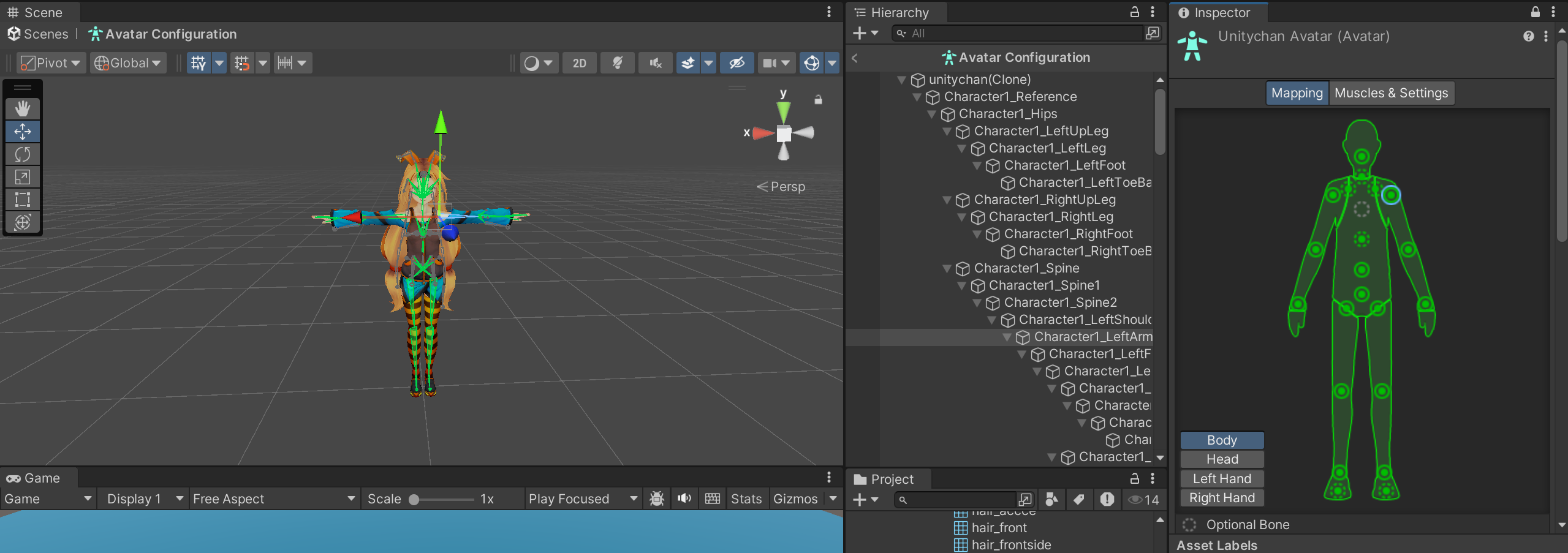Toggle the Inspector panel lock

point(1536,12)
